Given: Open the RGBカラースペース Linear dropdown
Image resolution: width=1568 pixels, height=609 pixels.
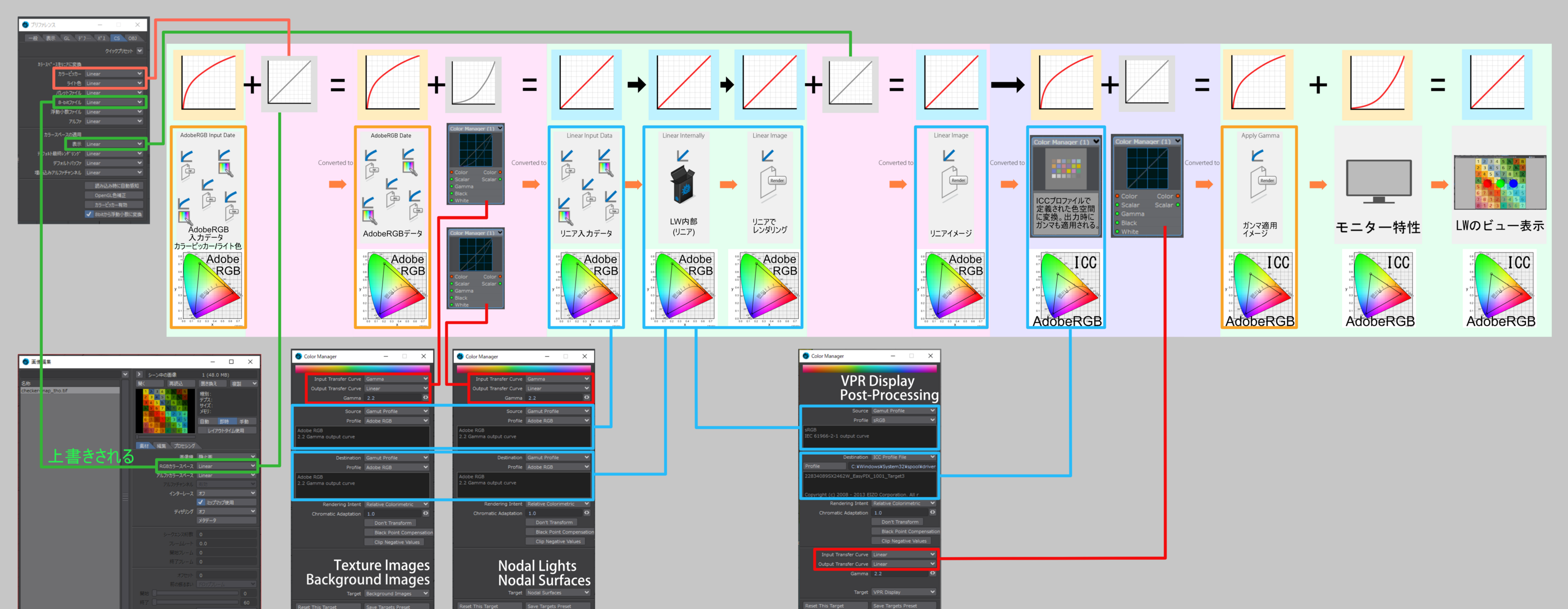Looking at the screenshot, I should (x=226, y=466).
